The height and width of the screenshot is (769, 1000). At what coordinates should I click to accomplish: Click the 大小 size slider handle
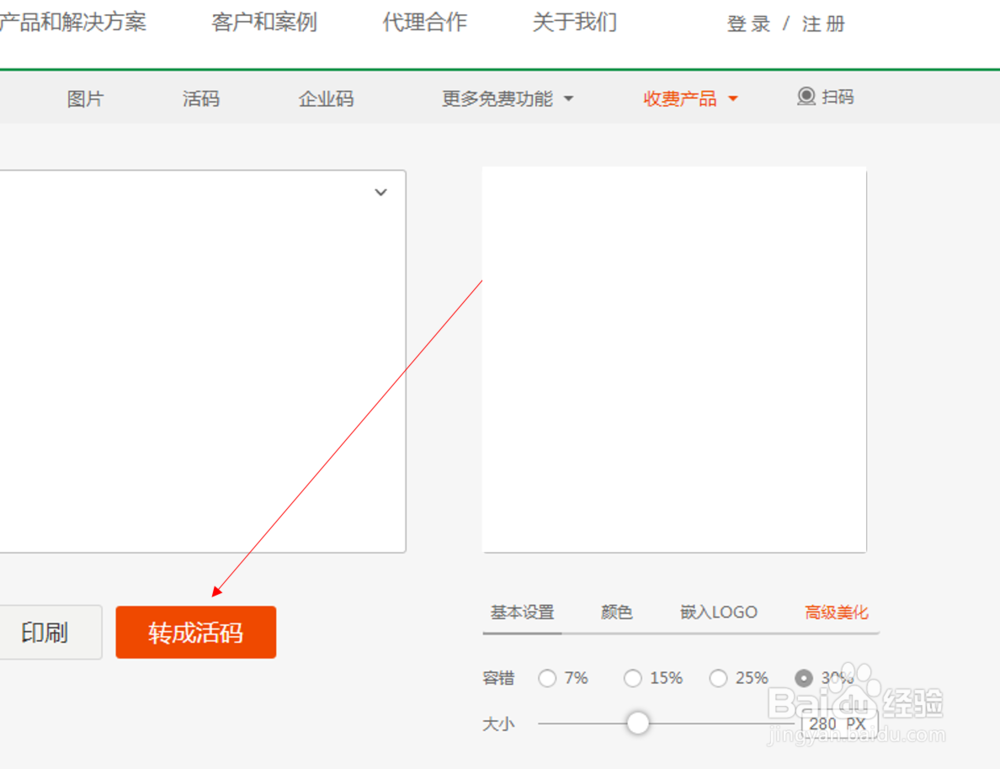638,722
